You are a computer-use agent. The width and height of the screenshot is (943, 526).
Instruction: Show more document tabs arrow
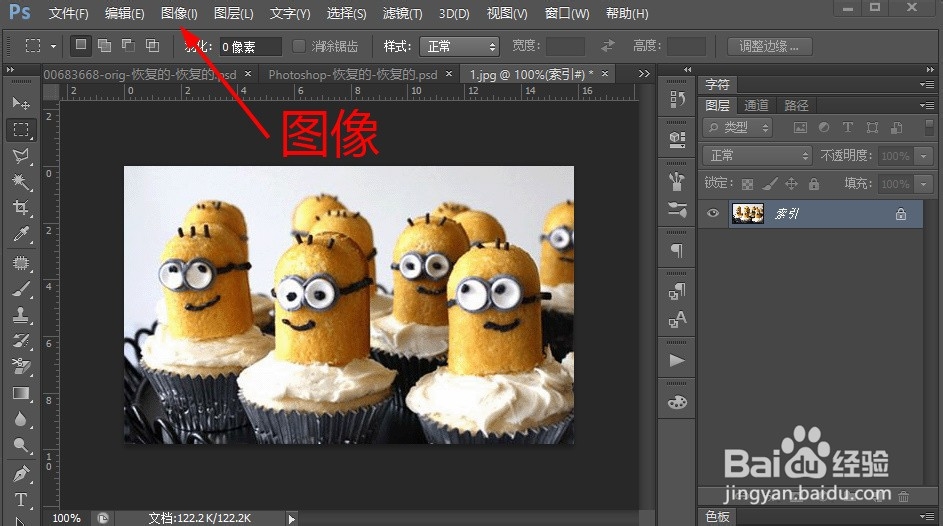644,74
